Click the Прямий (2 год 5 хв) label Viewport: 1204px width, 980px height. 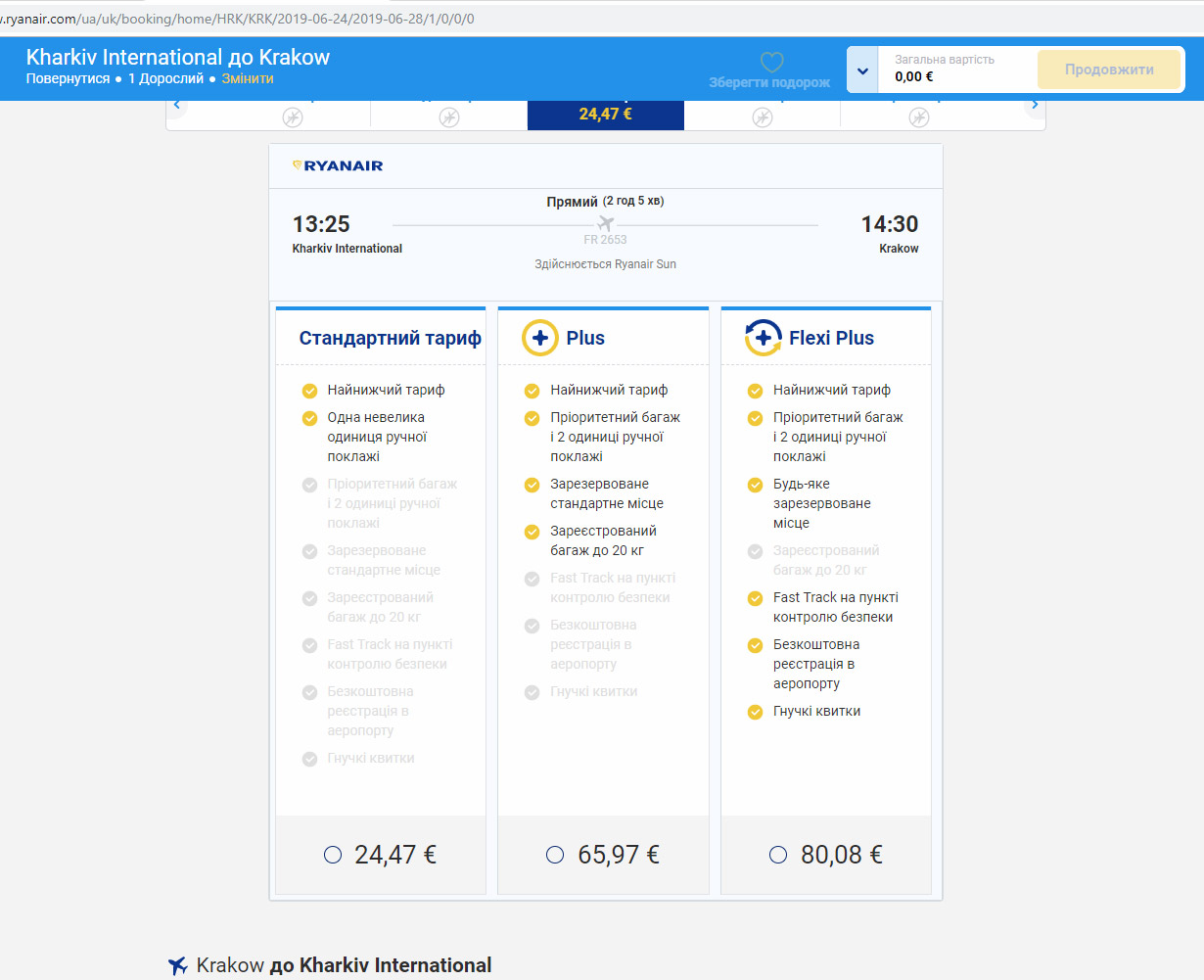point(605,202)
